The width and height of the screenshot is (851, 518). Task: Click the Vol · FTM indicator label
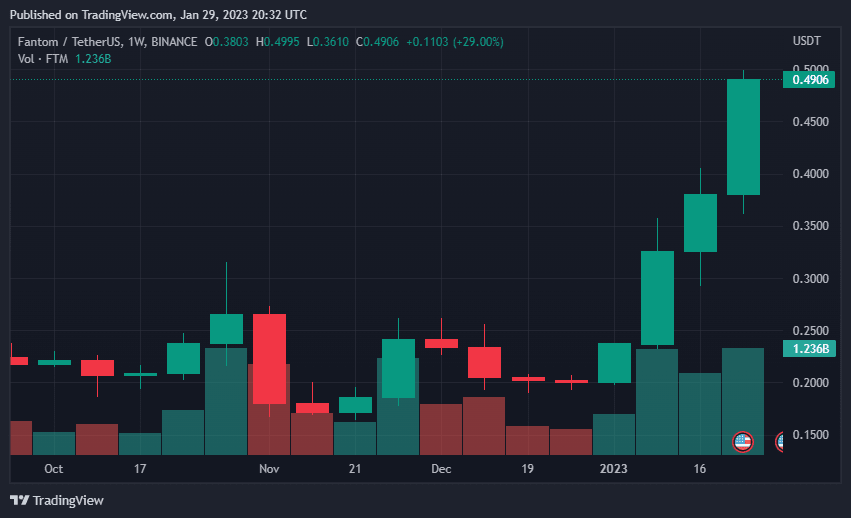click(x=43, y=59)
